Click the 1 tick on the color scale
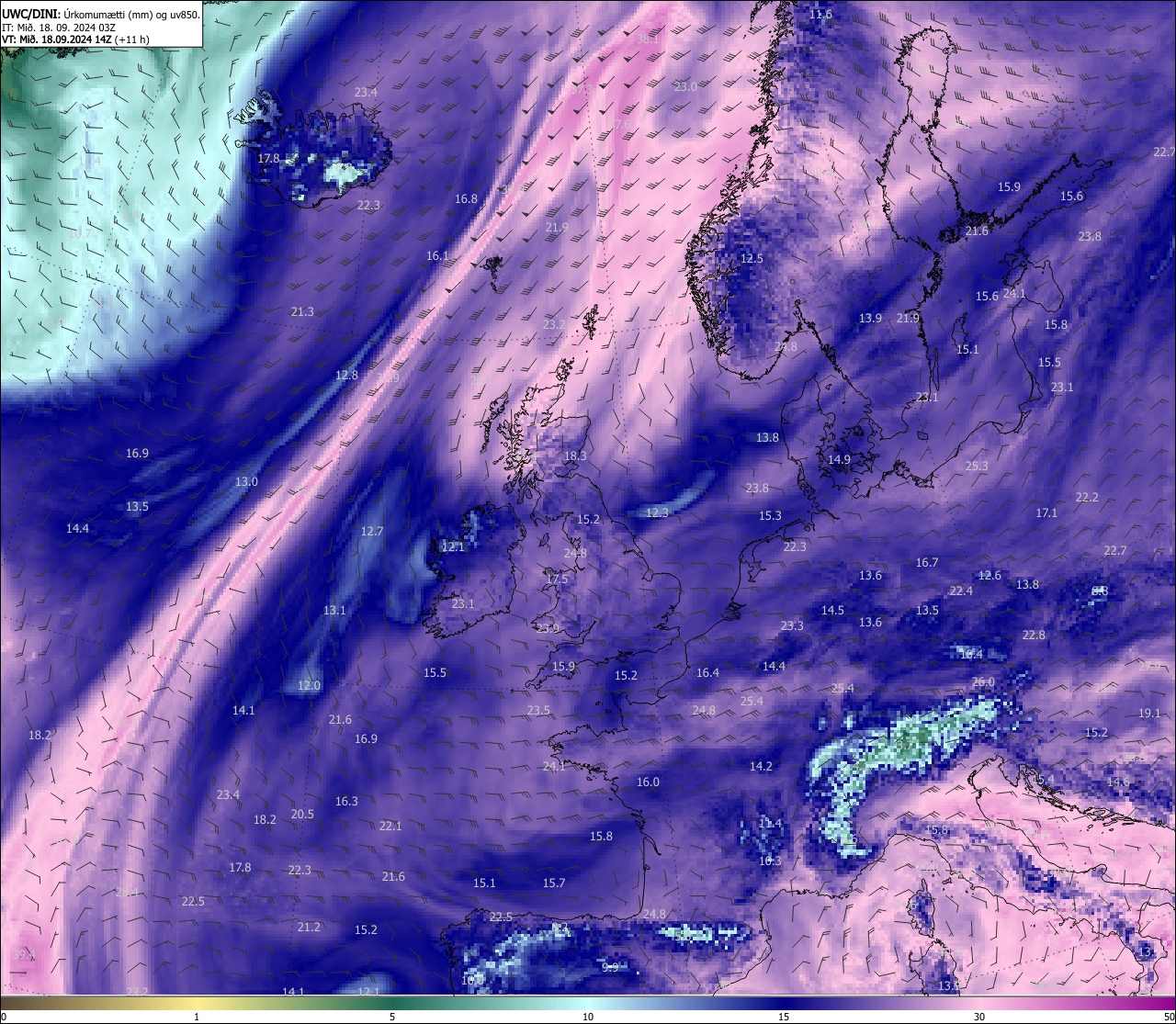Screen dimensions: 1176x1024 [197, 1017]
